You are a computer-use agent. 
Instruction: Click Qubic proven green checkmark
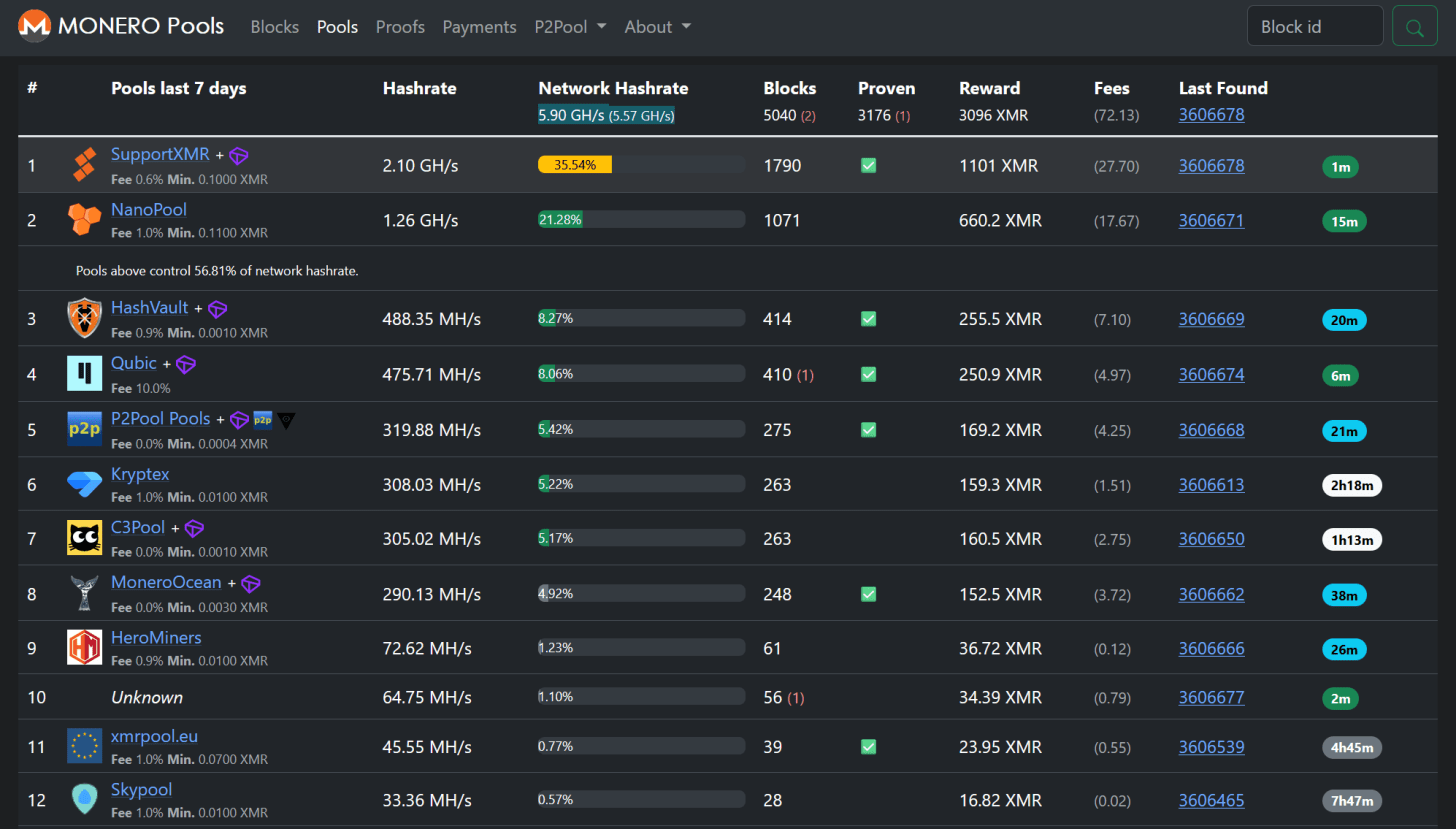868,374
